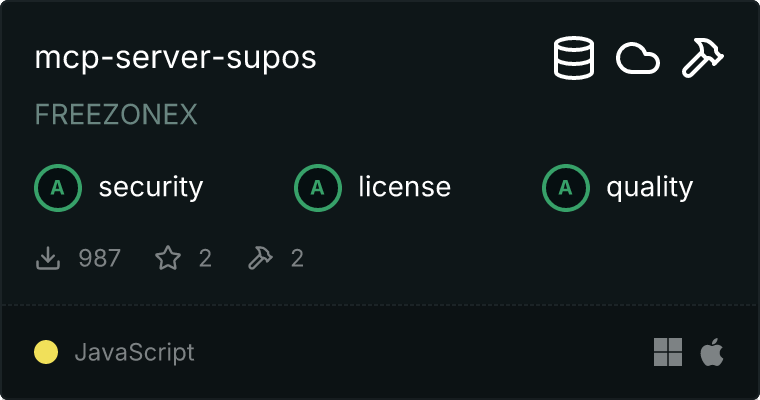Screen dimensions: 760x400
Task: Click the yellow JavaScript language dot
Action: (46, 352)
